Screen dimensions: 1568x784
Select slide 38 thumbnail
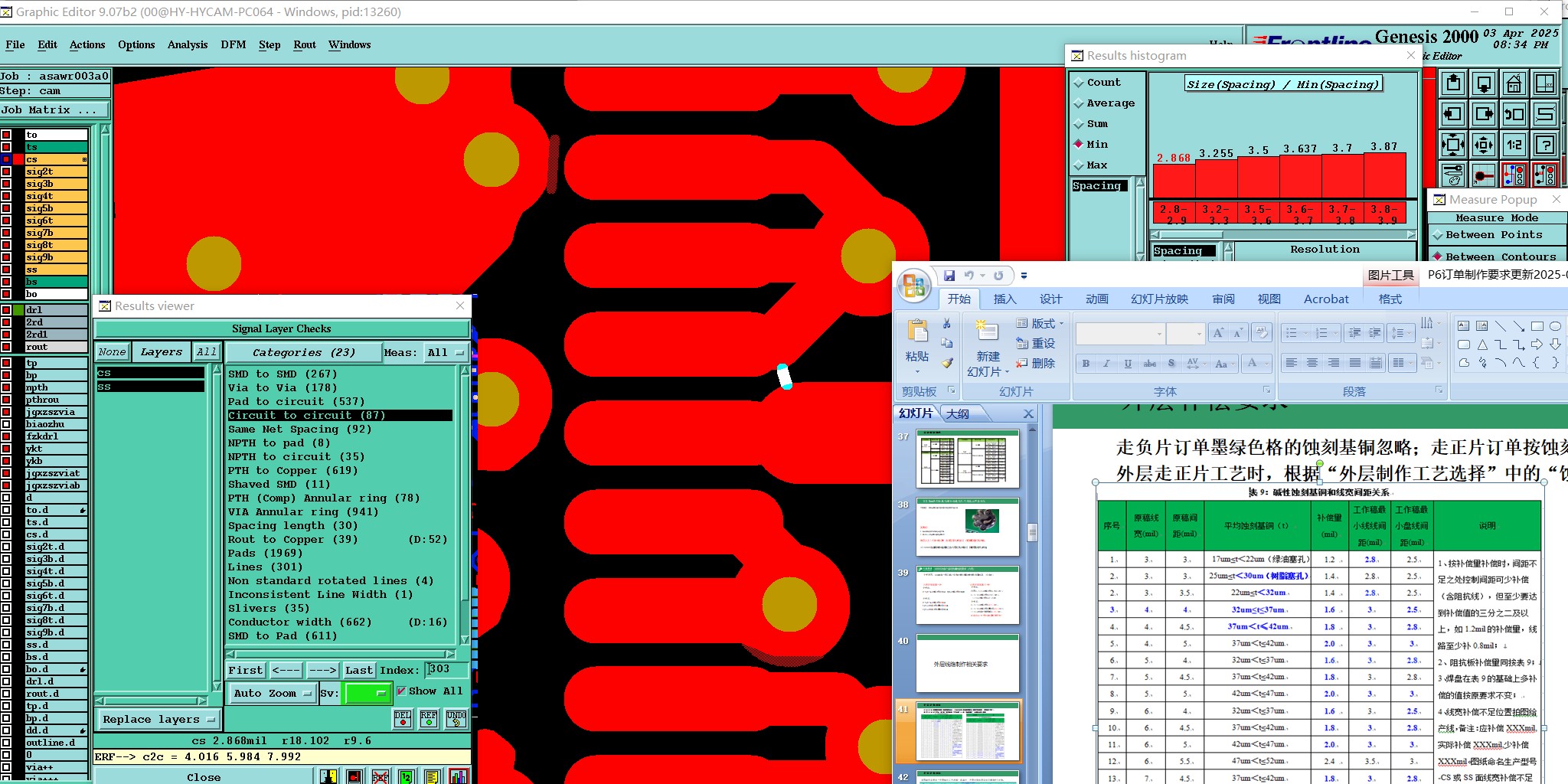(968, 527)
